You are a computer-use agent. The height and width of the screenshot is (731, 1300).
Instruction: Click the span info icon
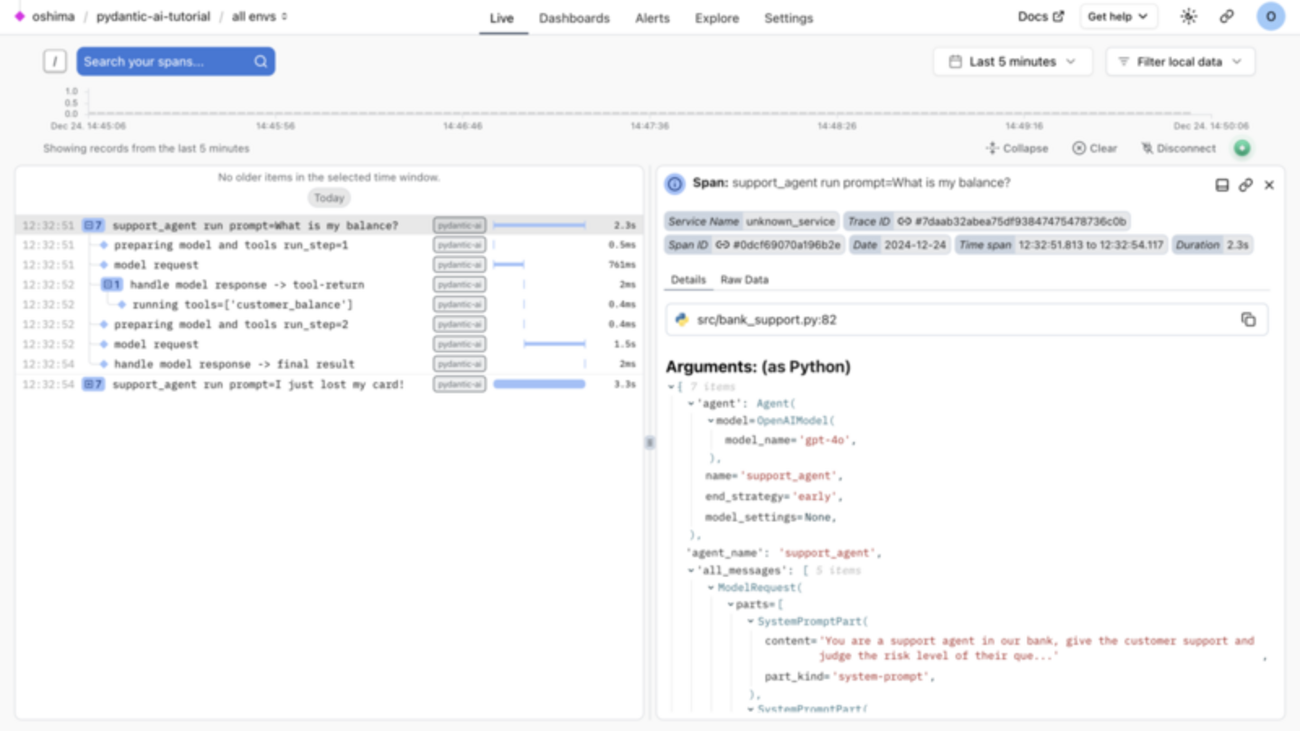click(x=675, y=184)
